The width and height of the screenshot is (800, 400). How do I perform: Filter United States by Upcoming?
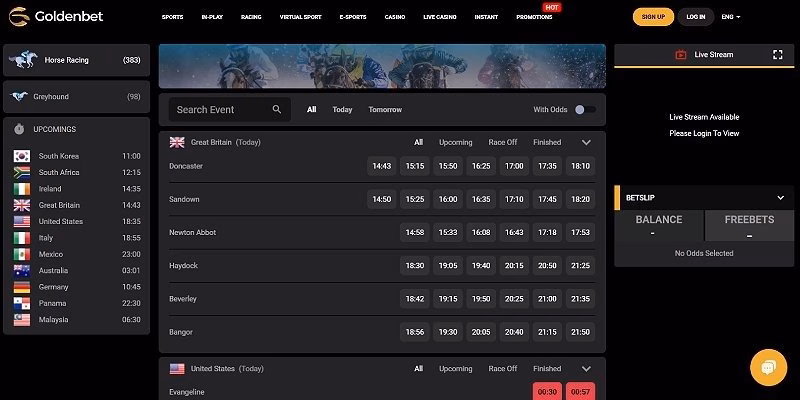[x=456, y=368]
